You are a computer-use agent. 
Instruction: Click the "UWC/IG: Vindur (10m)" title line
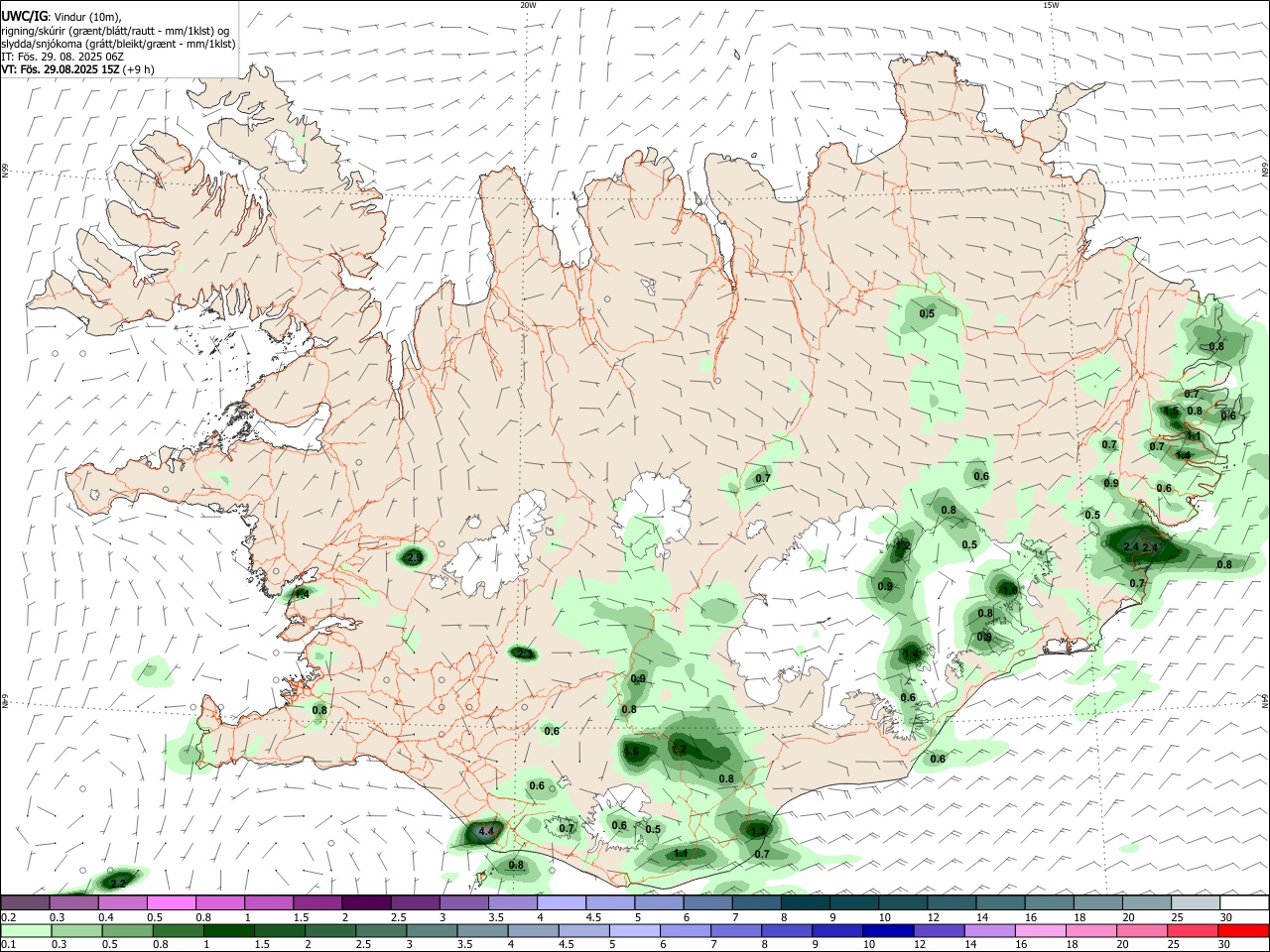pos(61,17)
